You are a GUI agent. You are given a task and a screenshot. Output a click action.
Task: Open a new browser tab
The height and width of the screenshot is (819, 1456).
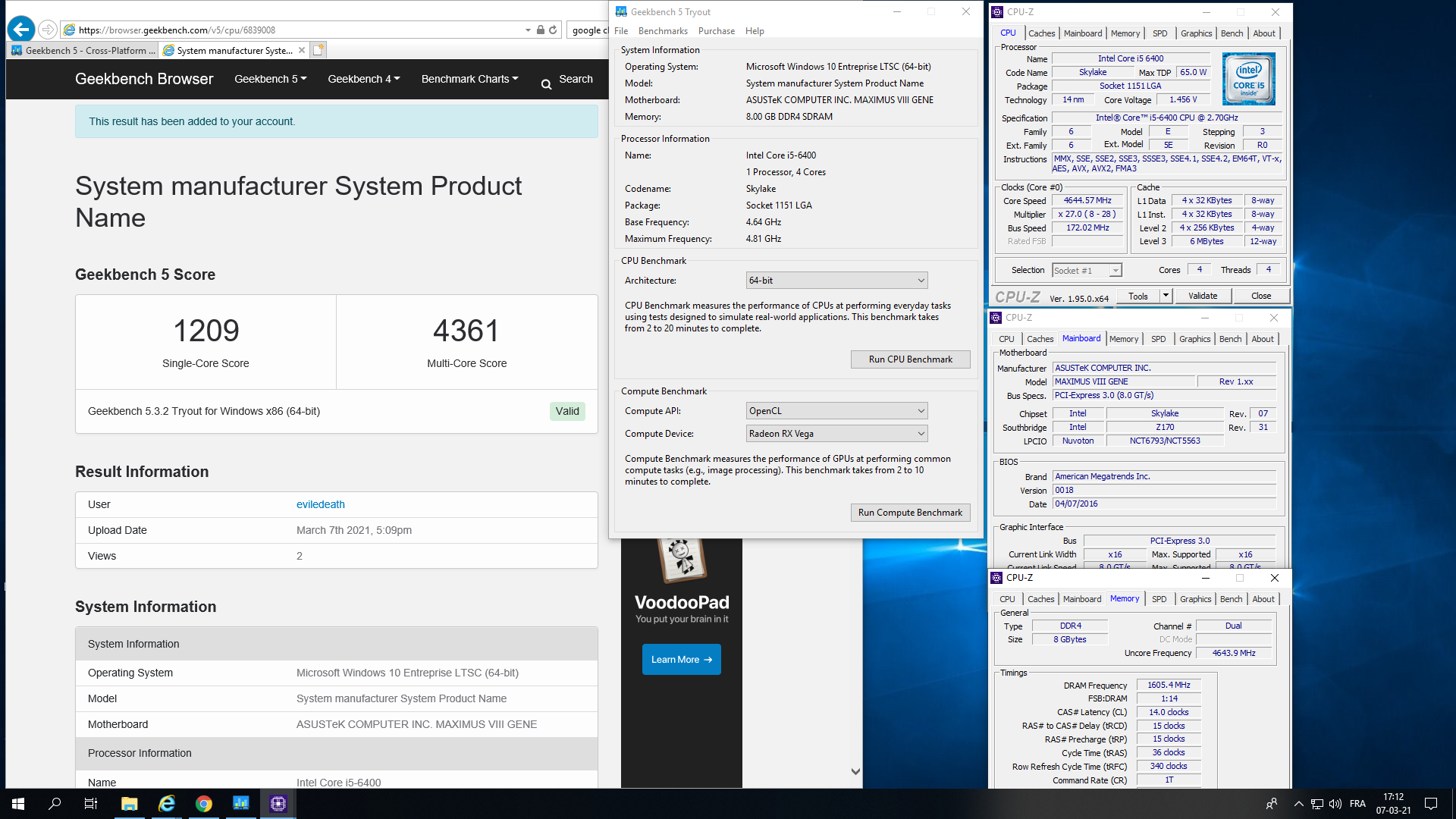318,50
